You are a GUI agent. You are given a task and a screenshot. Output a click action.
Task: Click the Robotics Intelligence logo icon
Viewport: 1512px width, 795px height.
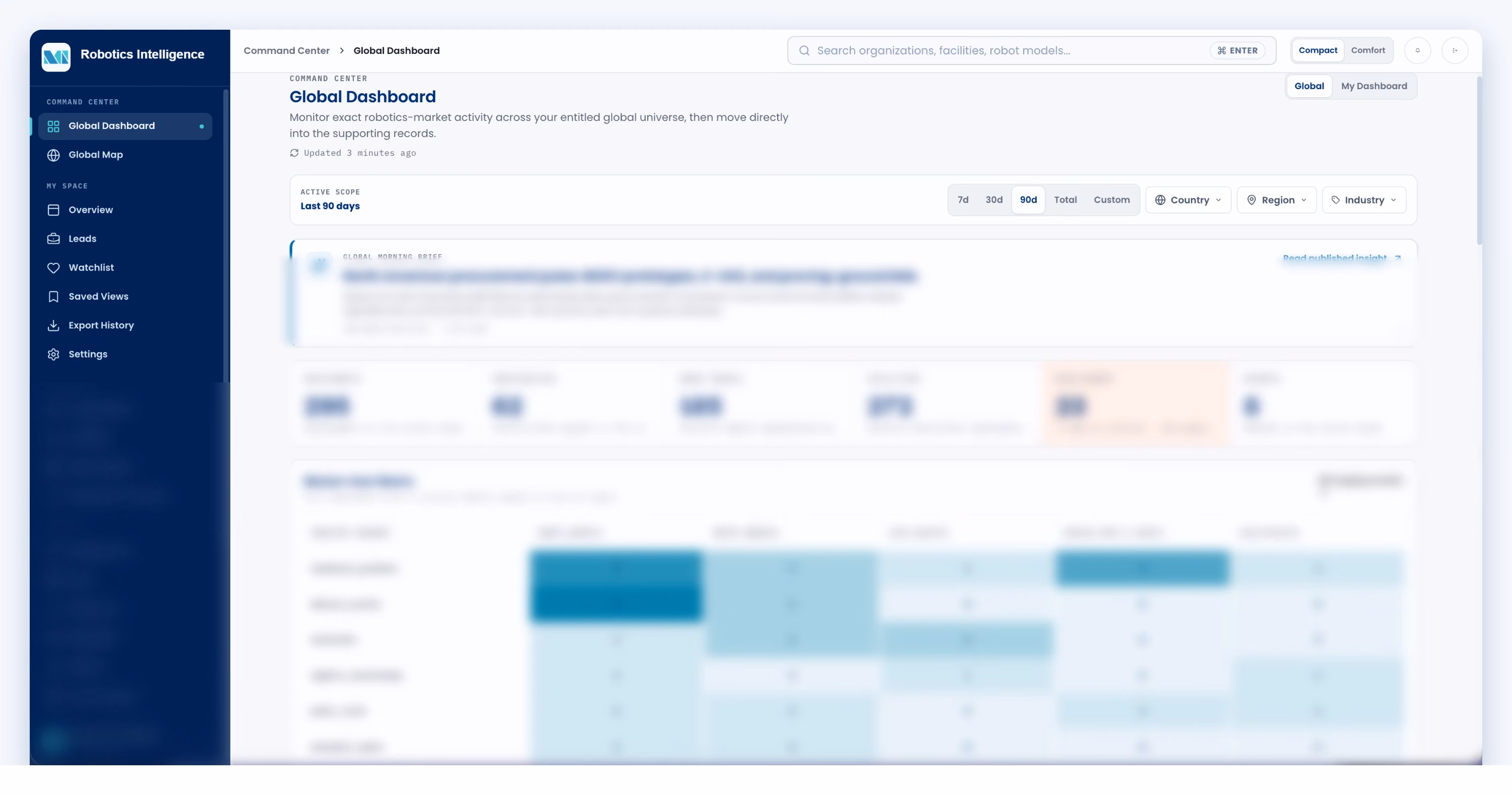(56, 57)
